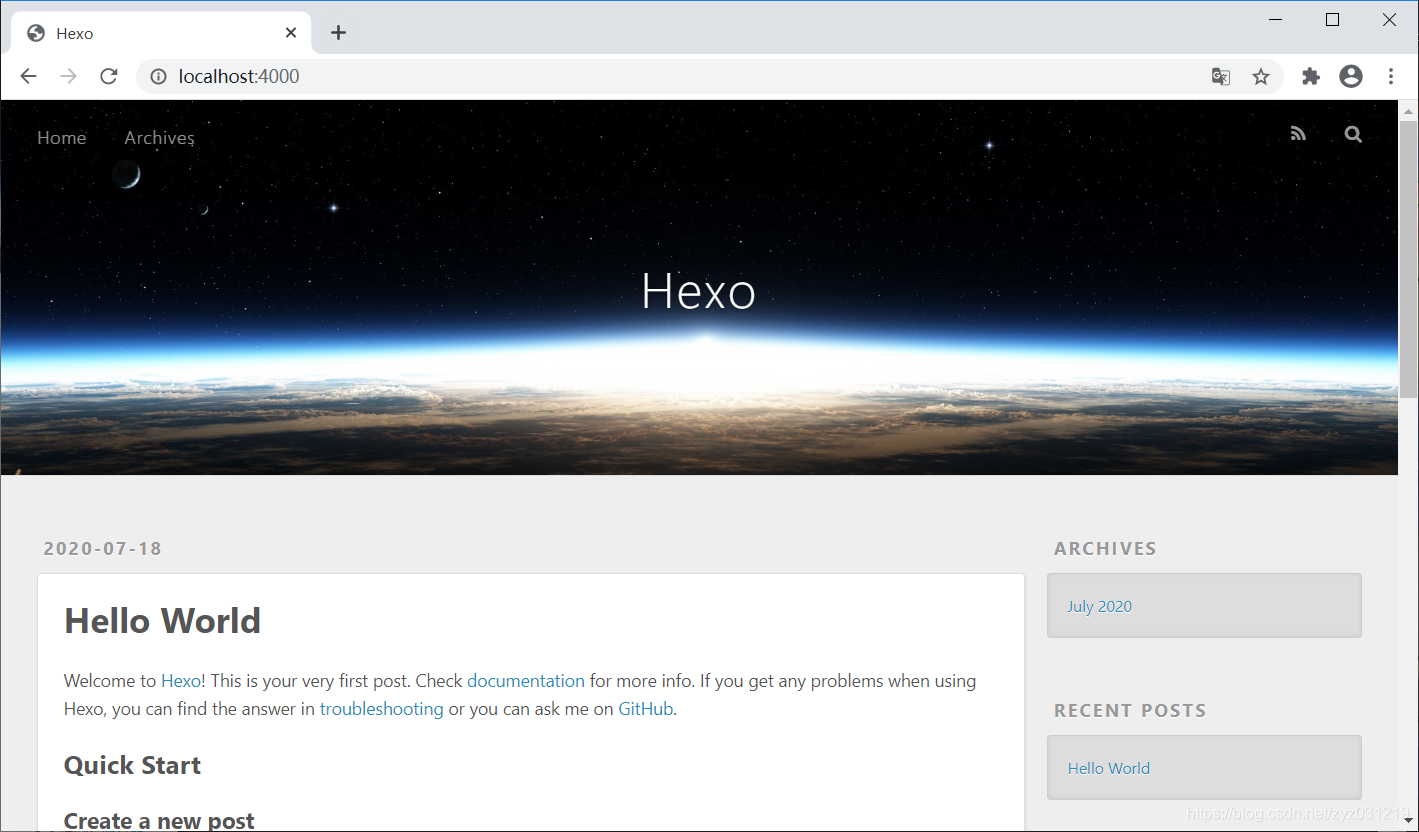This screenshot has width=1419, height=832.
Task: Open the troubleshooting link
Action: [x=382, y=709]
